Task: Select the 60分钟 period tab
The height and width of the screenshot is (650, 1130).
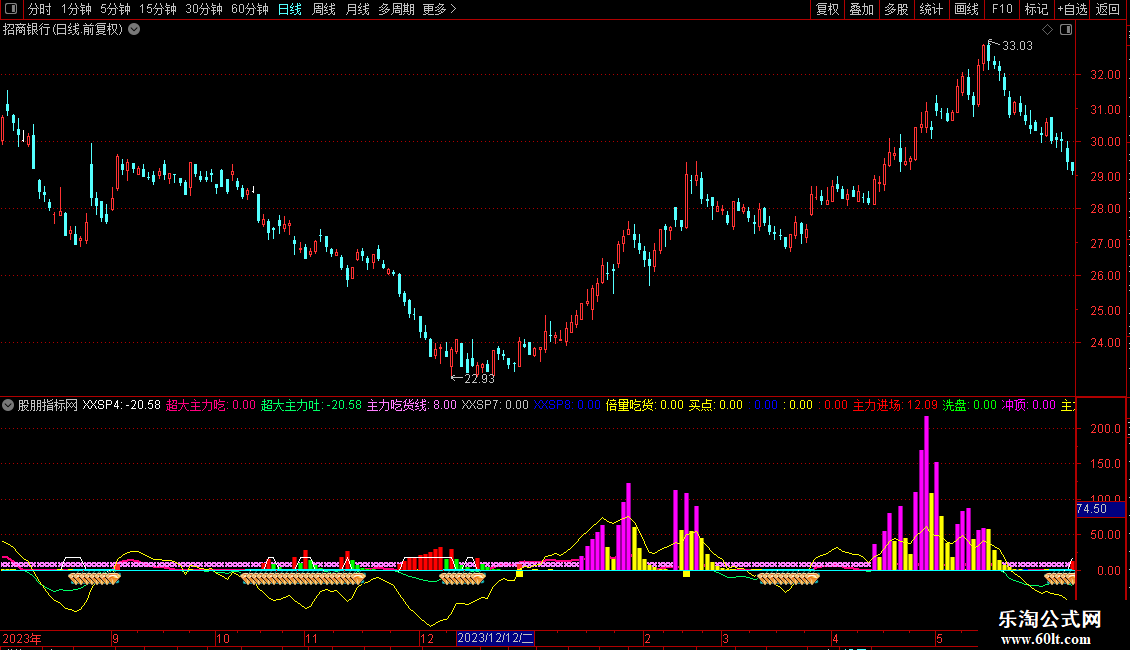Action: pos(249,10)
